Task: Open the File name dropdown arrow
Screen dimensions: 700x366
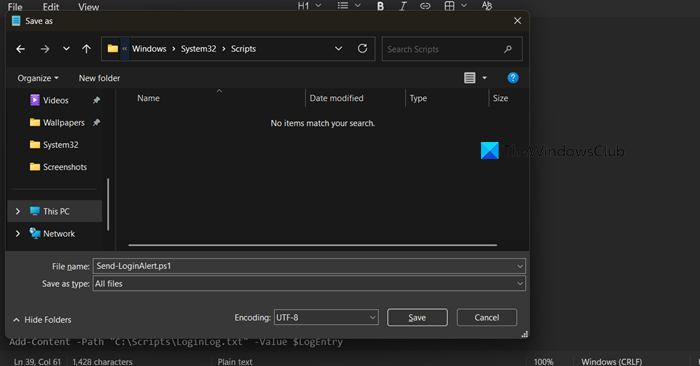Action: (x=520, y=266)
